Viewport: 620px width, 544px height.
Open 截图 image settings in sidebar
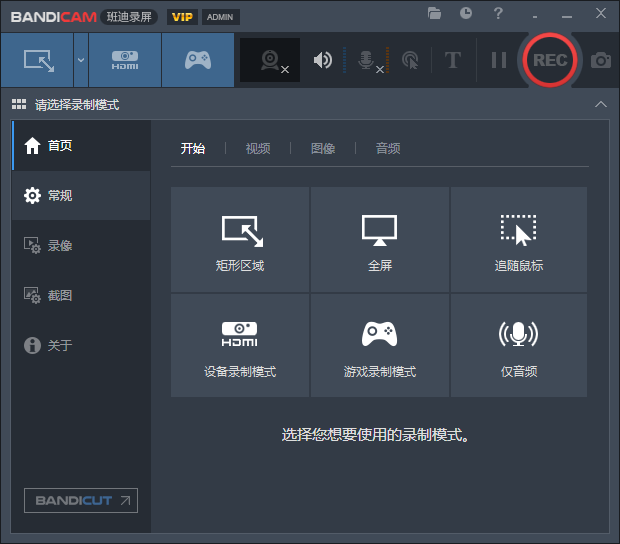click(81, 295)
